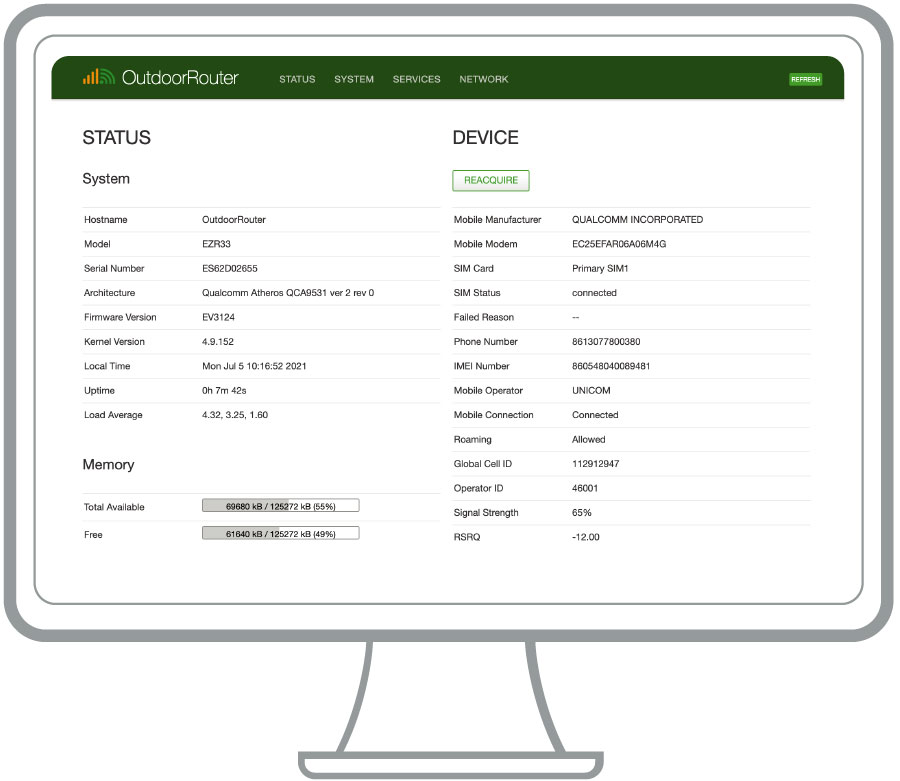Select Mobile Connection value Connected
Screen dimensions: 900x781
[x=595, y=415]
